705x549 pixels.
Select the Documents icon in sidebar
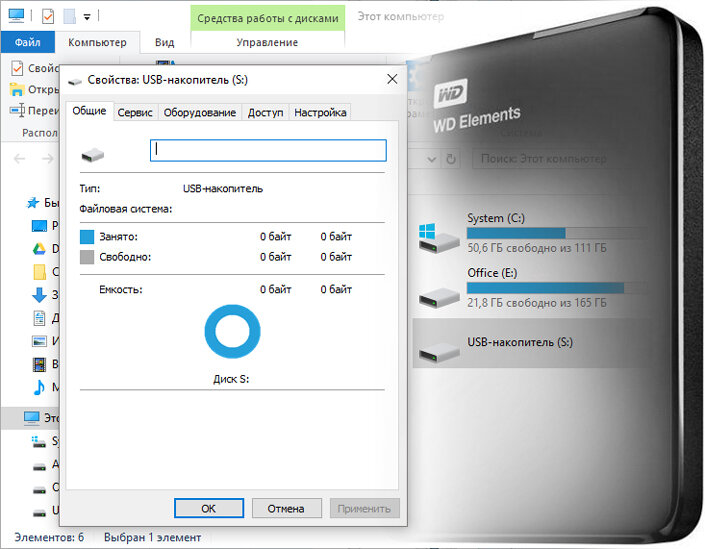click(40, 318)
